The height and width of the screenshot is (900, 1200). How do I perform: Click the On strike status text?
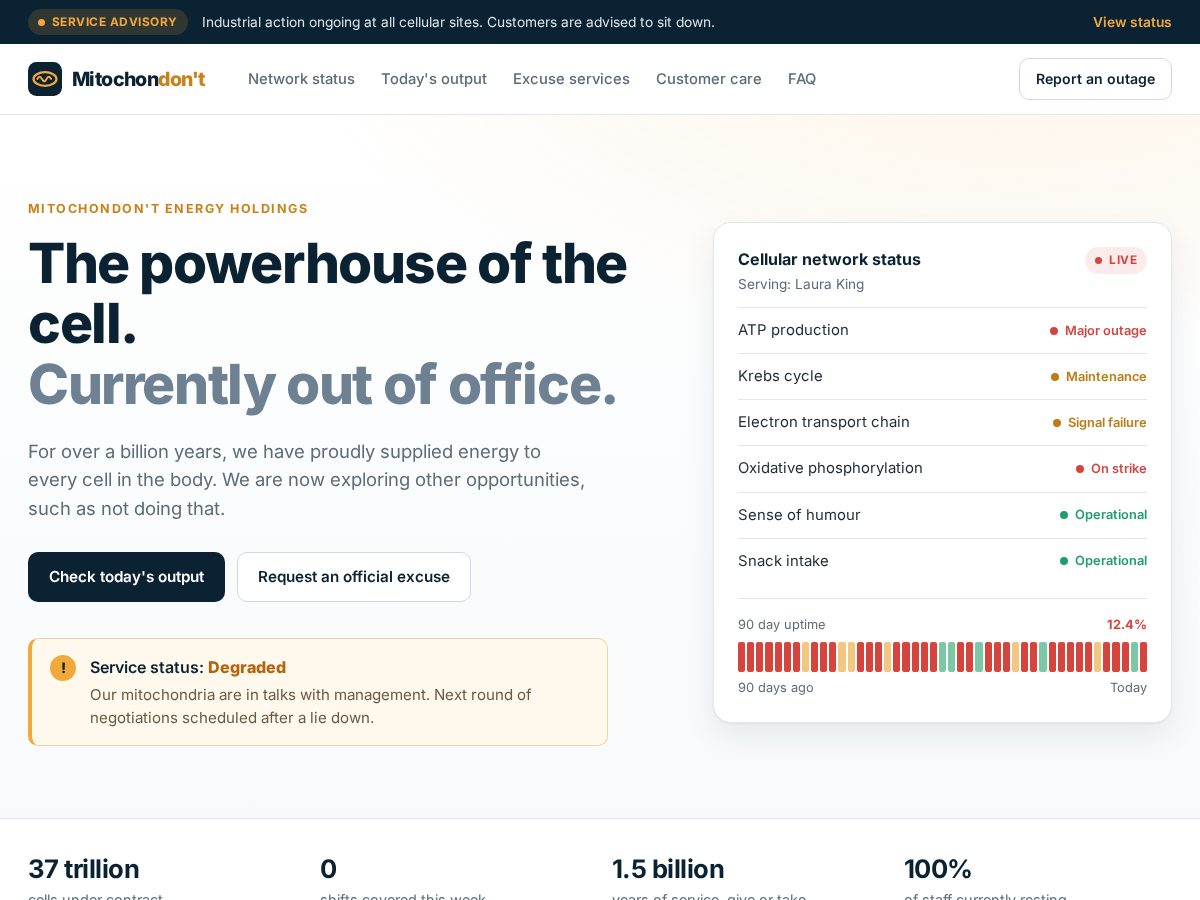(x=1119, y=469)
